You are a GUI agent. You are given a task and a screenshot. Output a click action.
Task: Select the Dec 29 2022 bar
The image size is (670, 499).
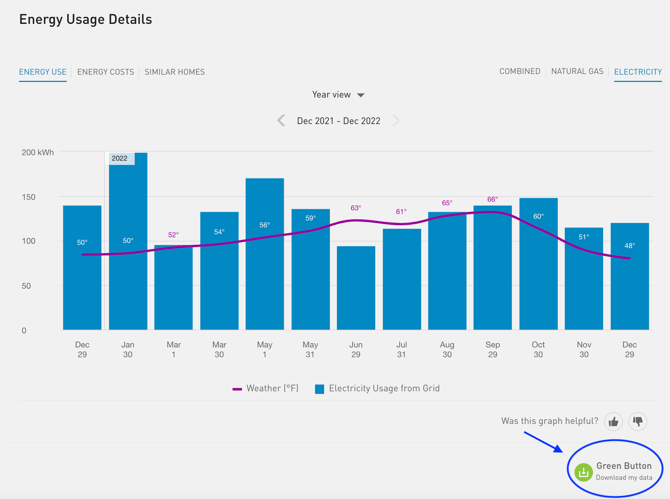pos(630,276)
